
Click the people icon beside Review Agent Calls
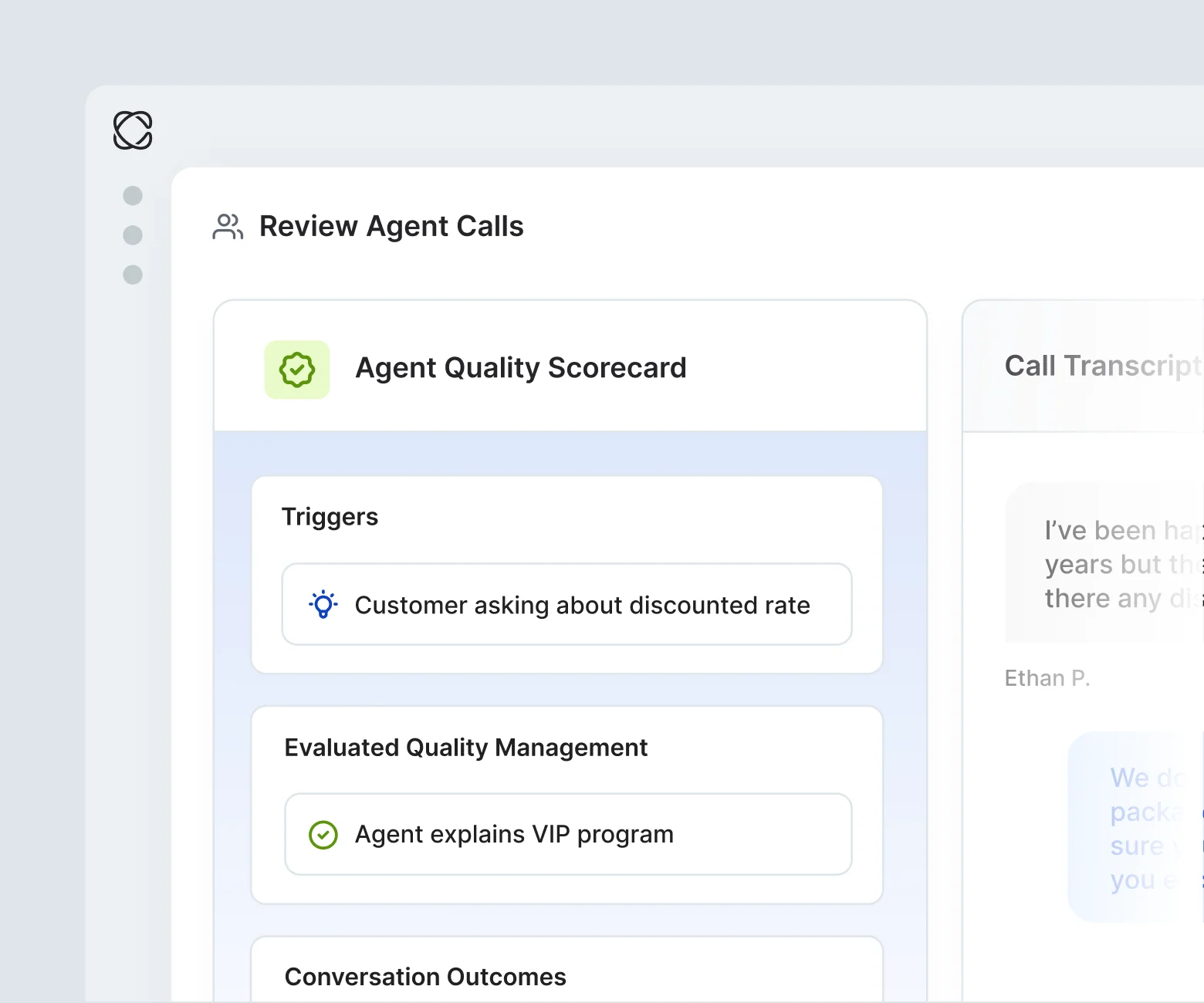pyautogui.click(x=228, y=227)
